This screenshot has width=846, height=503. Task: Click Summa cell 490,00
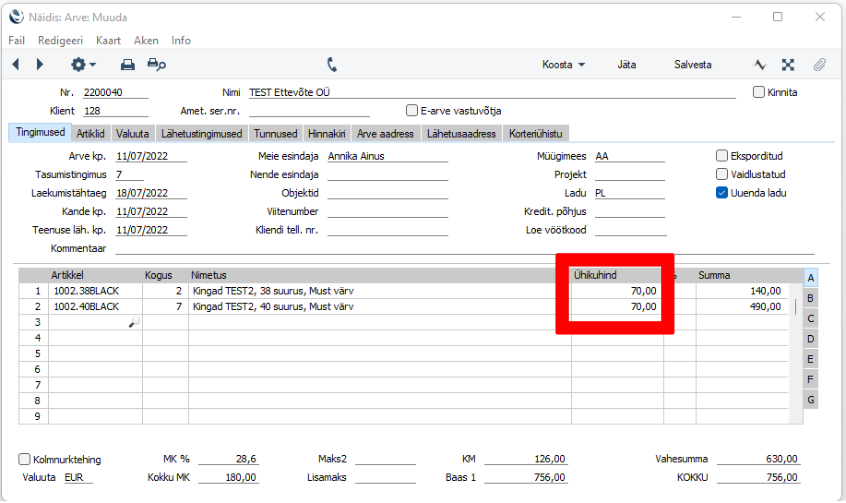point(742,307)
